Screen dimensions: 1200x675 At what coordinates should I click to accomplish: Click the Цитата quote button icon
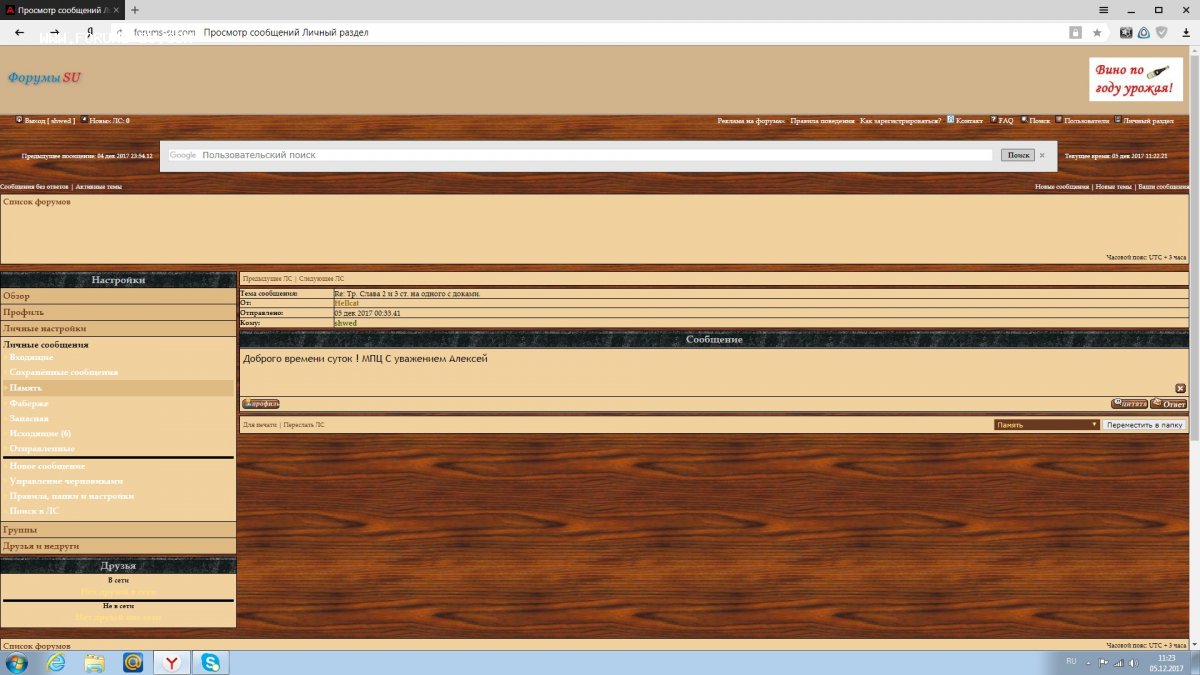[1129, 404]
